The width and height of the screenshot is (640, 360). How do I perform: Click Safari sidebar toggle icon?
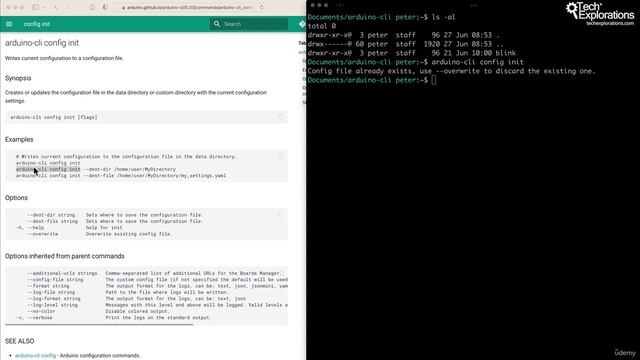coord(36,7)
